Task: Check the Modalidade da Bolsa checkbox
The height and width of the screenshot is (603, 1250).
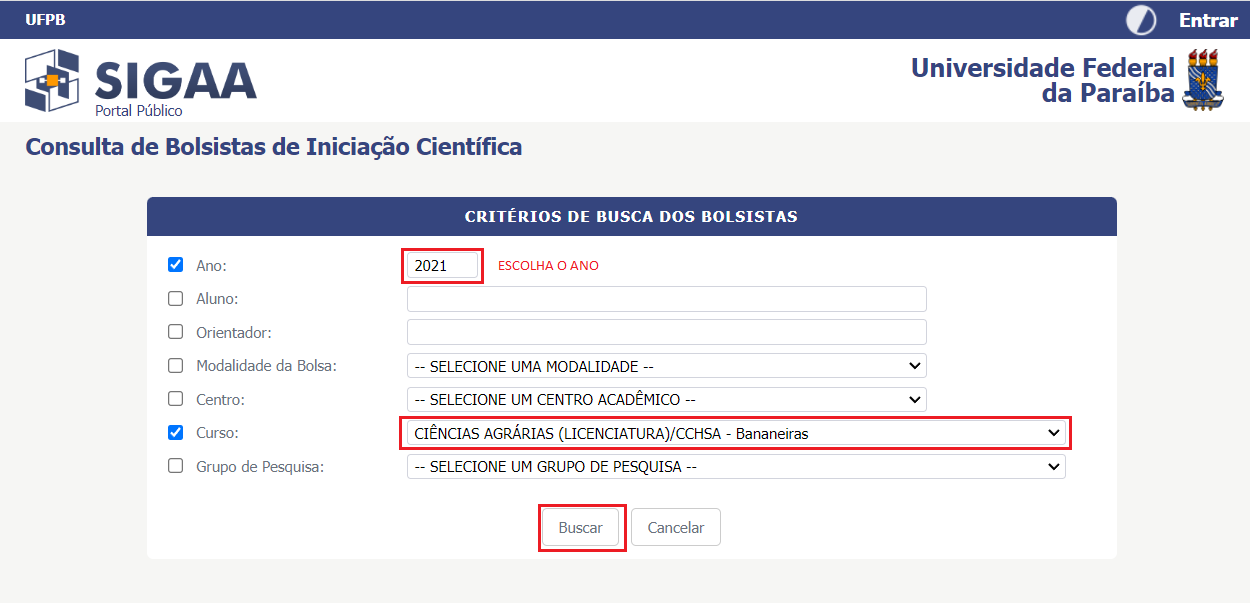Action: point(176,366)
